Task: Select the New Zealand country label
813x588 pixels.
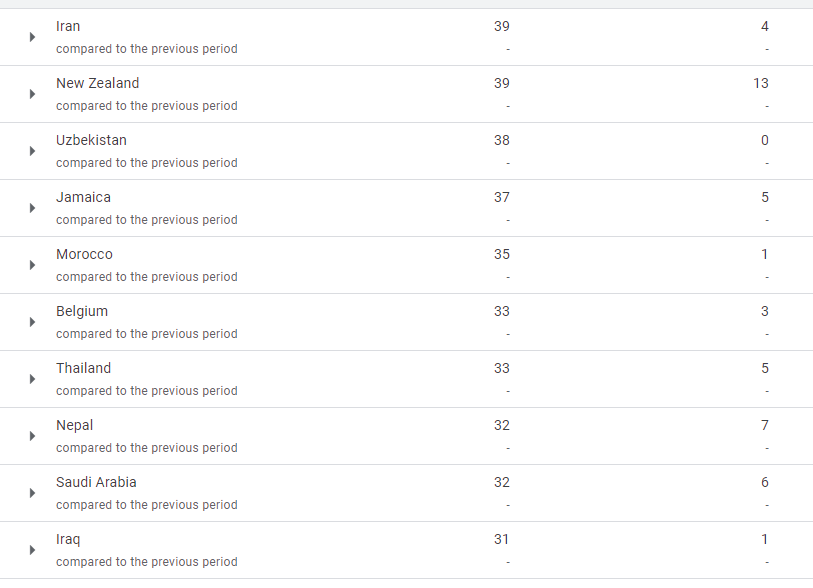Action: pos(97,83)
